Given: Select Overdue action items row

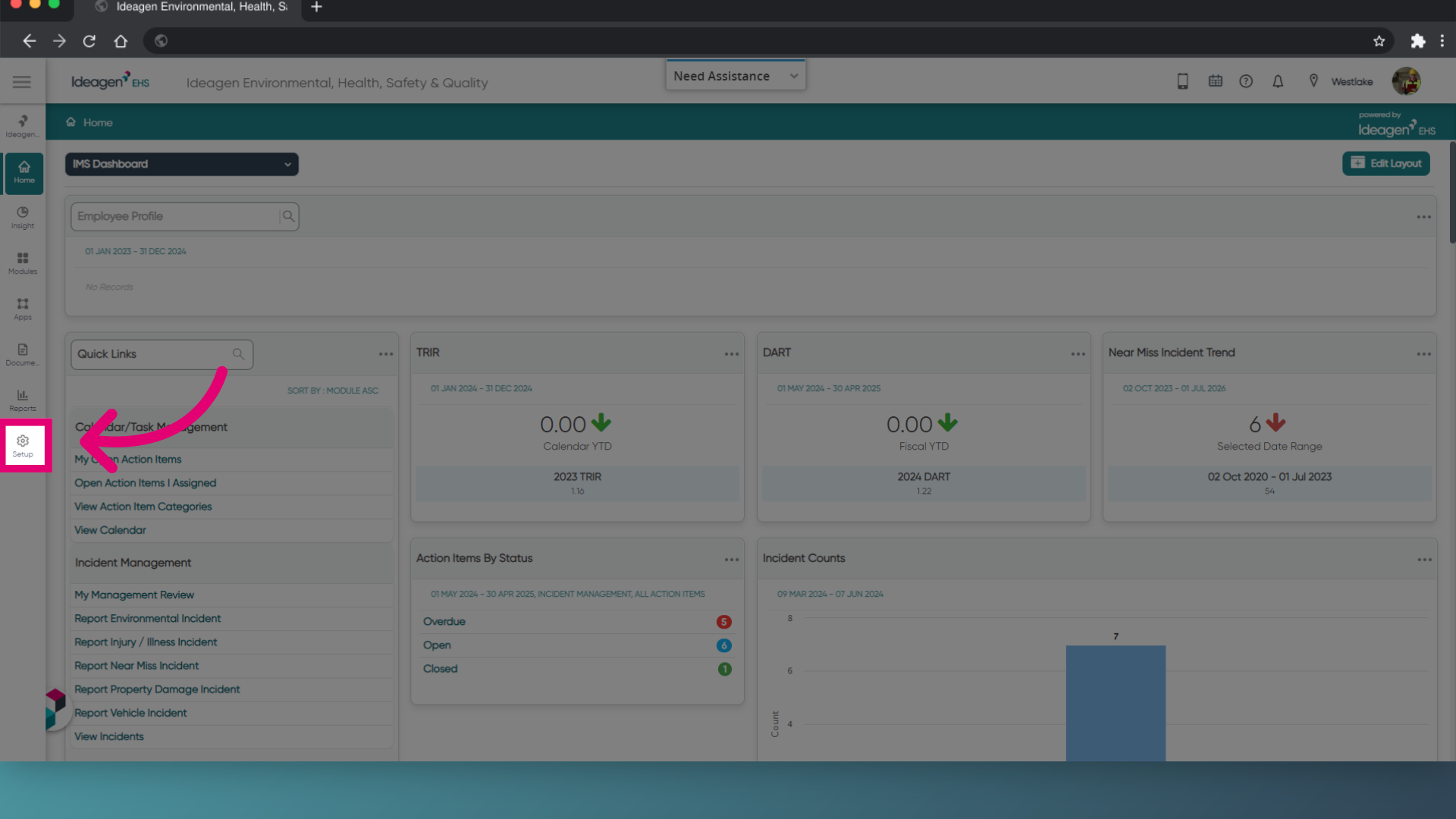Looking at the screenshot, I should pyautogui.click(x=577, y=622).
